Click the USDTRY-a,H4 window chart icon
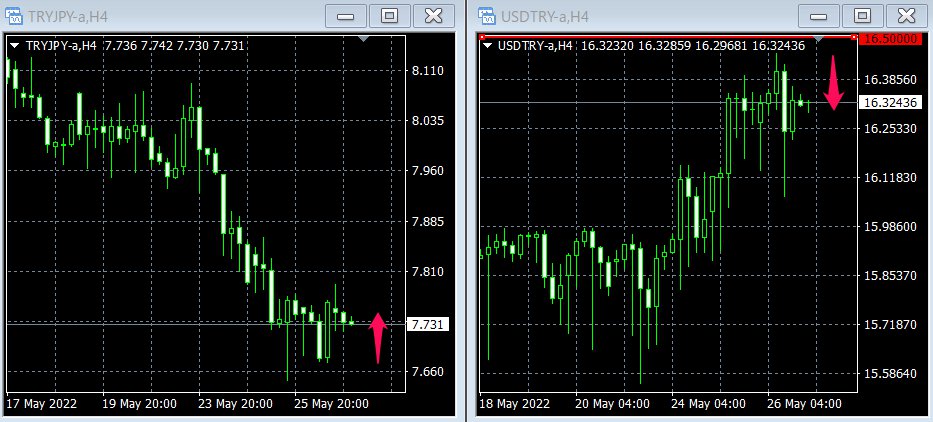The height and width of the screenshot is (422, 933). pyautogui.click(x=486, y=15)
